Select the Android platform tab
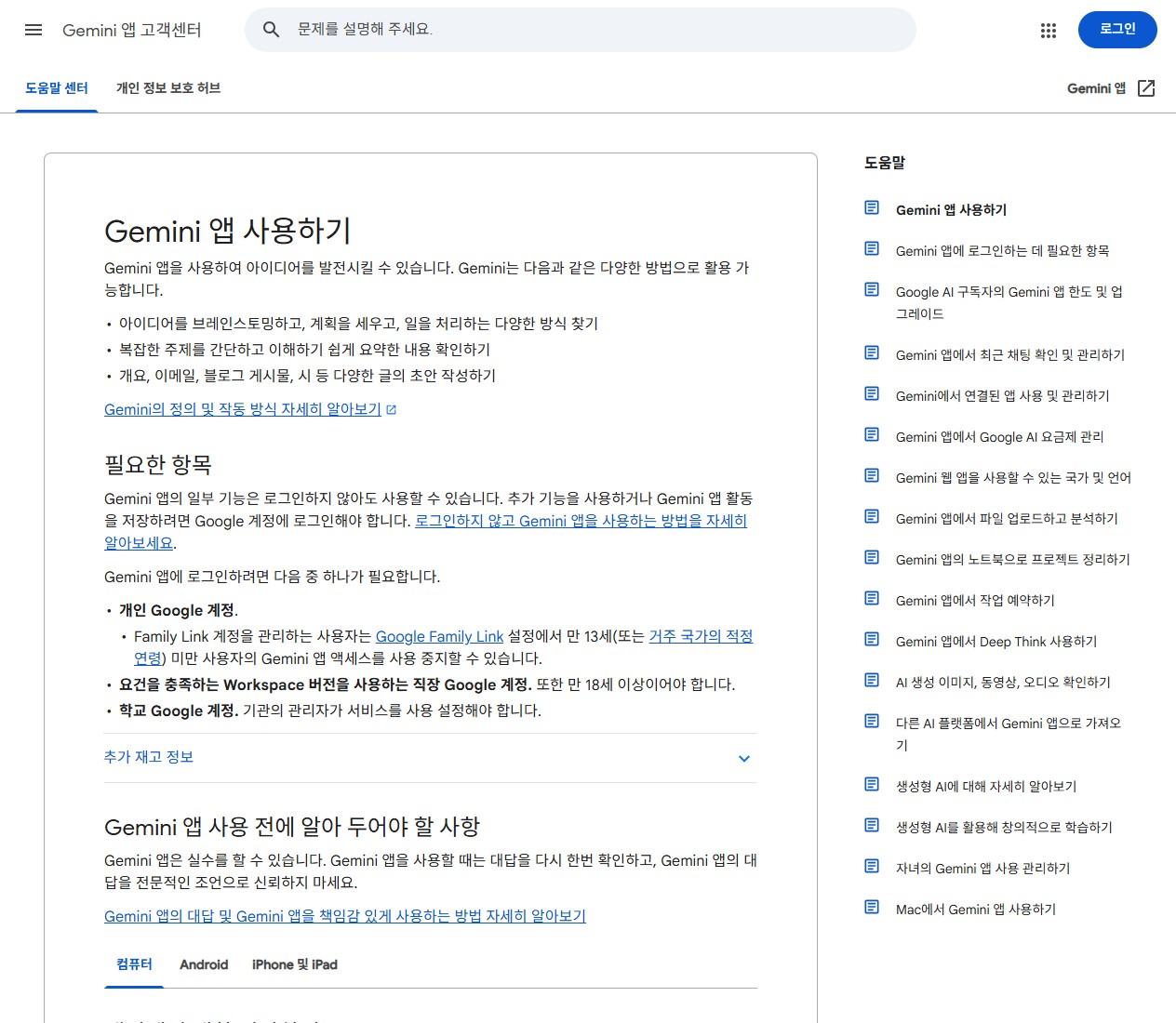 204,964
